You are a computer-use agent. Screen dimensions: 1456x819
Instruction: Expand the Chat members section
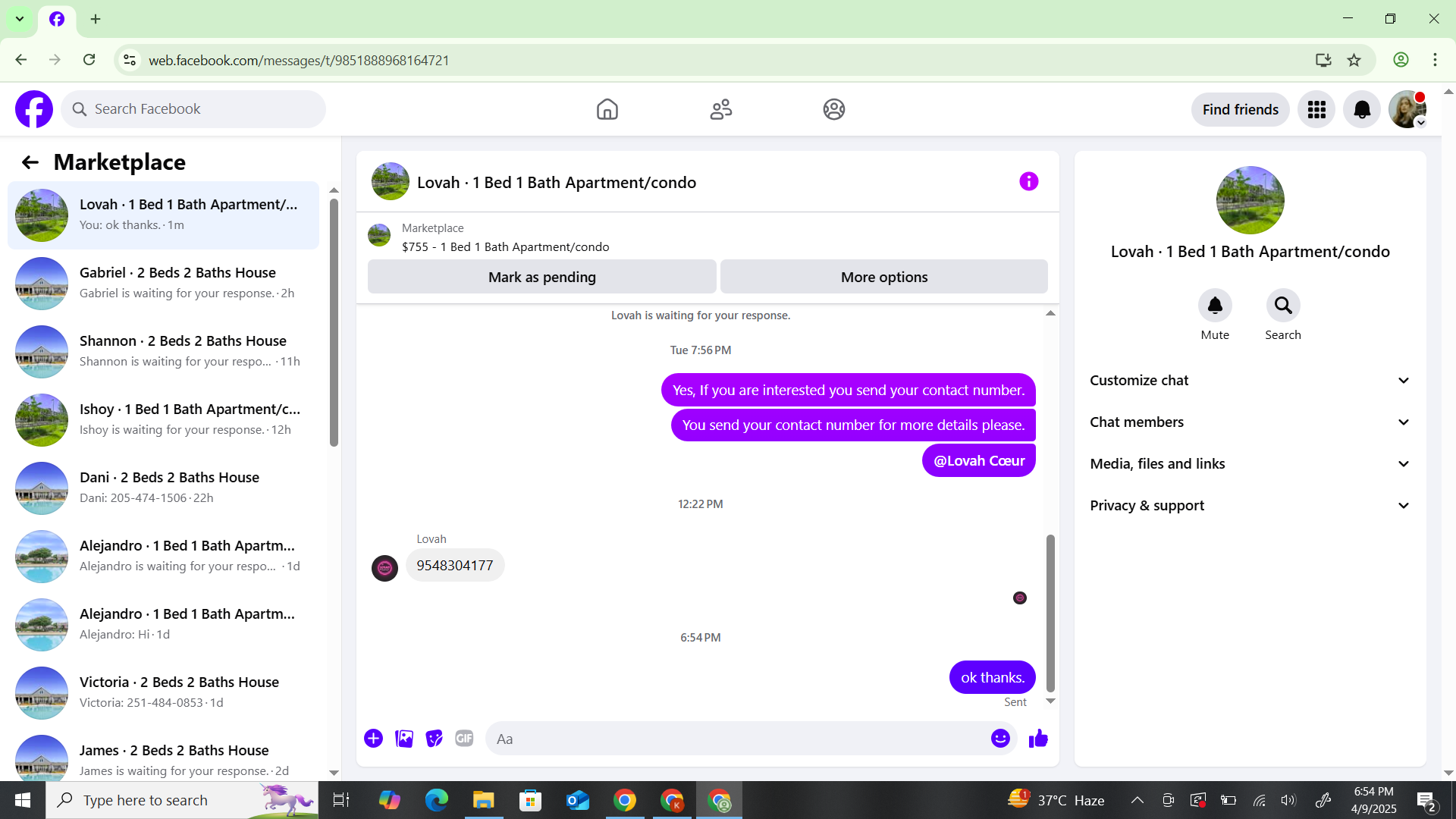coord(1250,422)
